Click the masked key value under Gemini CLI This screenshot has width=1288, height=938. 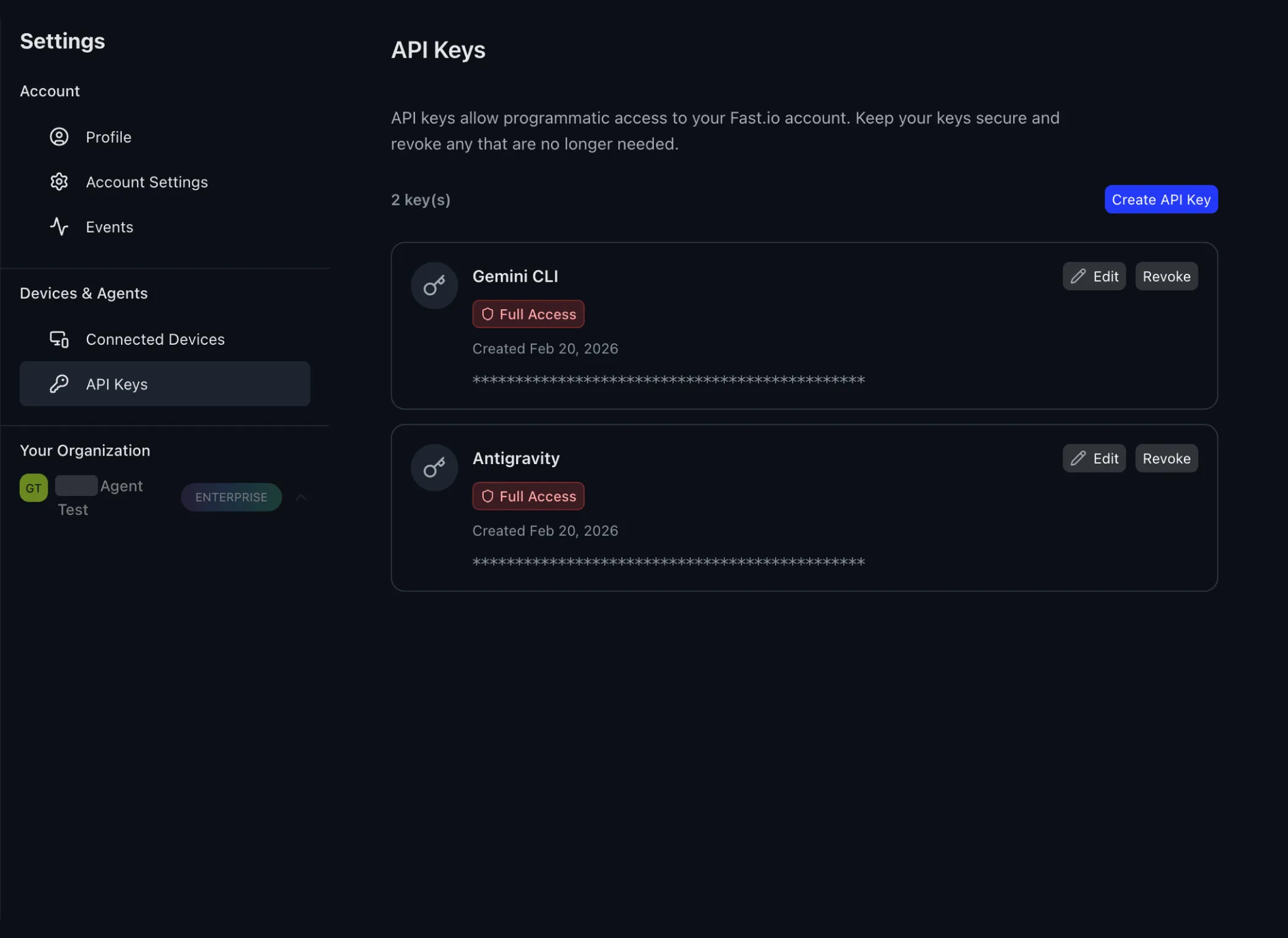coord(668,380)
